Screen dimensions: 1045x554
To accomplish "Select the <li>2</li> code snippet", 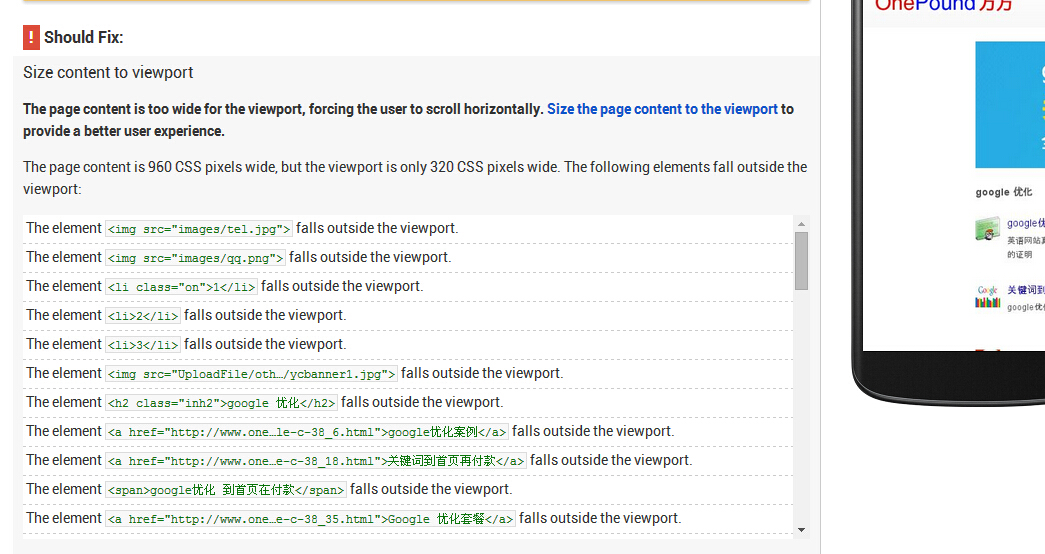I will (x=143, y=316).
